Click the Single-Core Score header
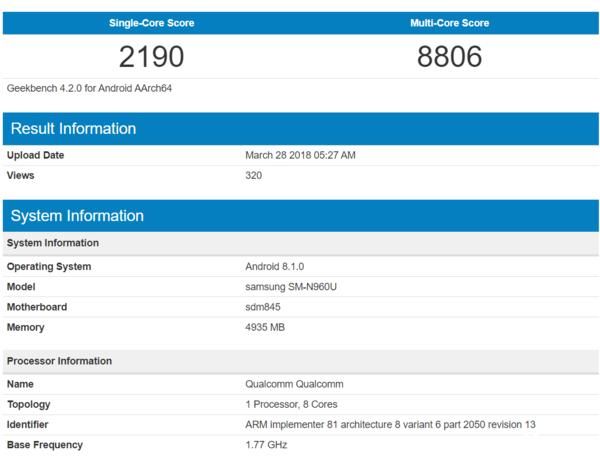This screenshot has height=464, width=600. tap(151, 23)
